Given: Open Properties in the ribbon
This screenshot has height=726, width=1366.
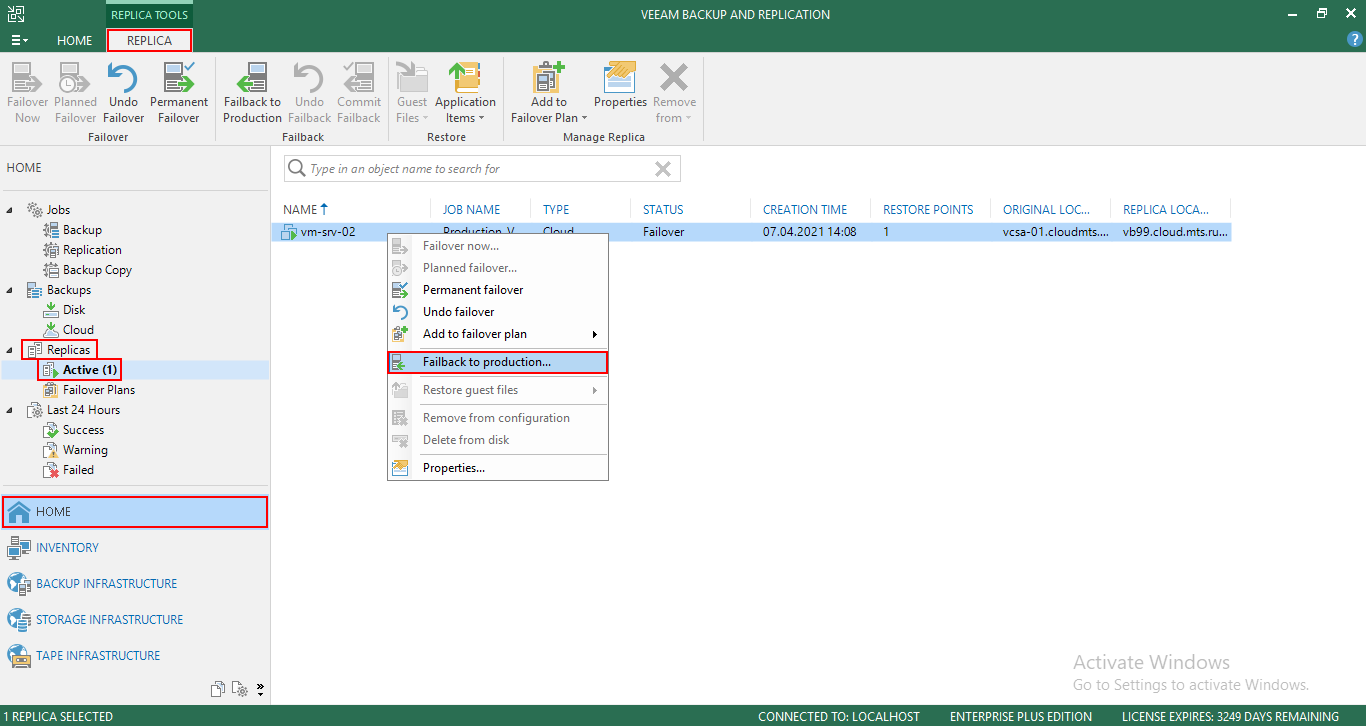Looking at the screenshot, I should [x=620, y=80].
